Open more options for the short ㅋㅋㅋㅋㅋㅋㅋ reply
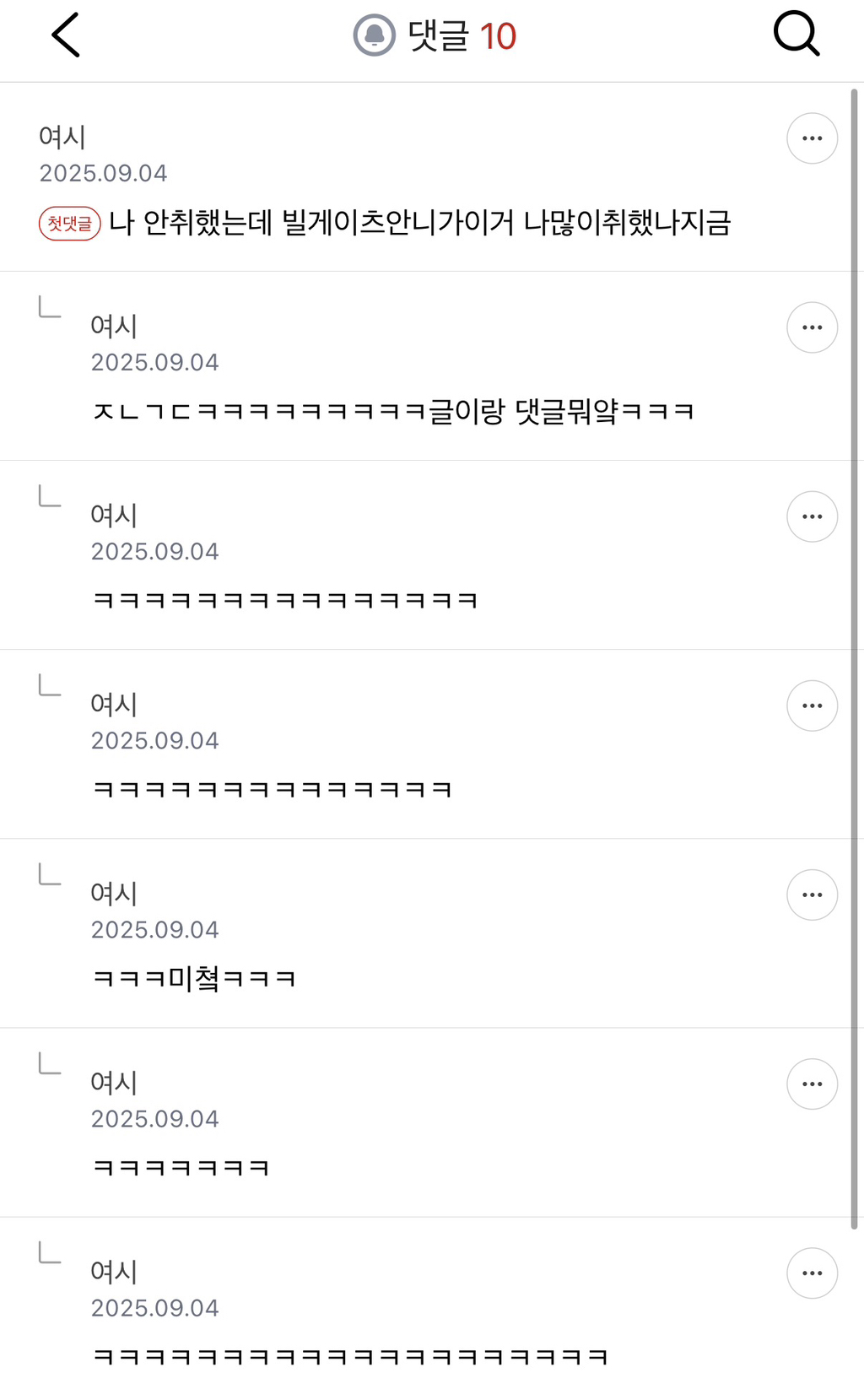Screen dimensions: 864x1400 point(812,1084)
